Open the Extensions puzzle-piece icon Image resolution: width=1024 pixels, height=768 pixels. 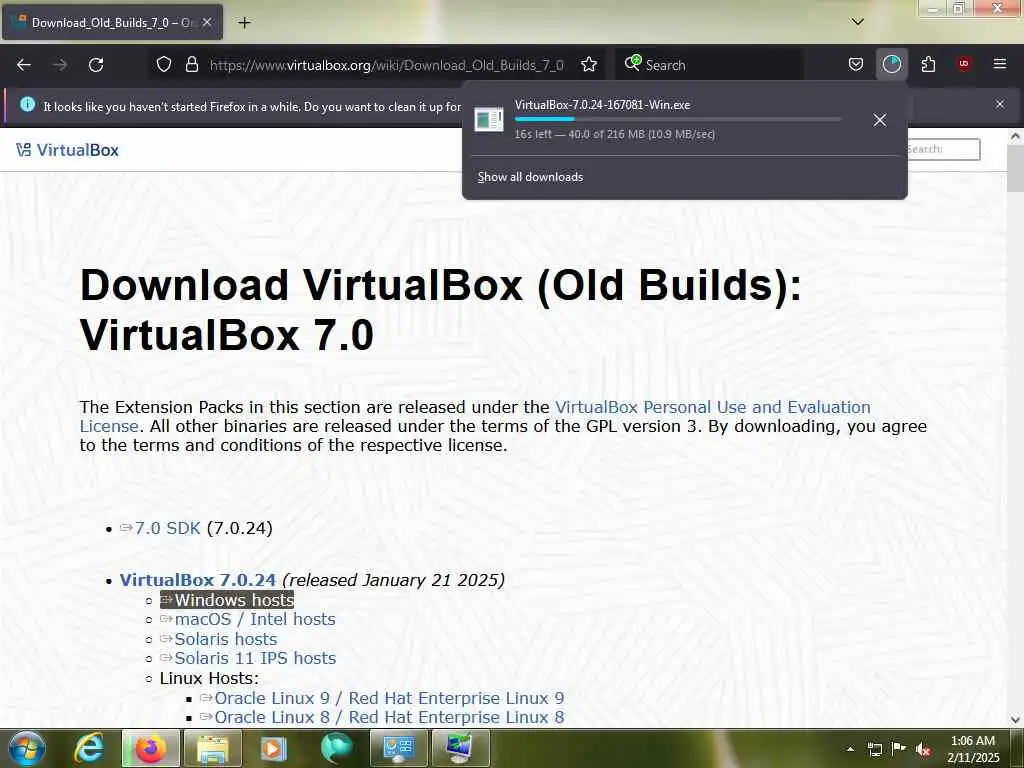coord(928,65)
